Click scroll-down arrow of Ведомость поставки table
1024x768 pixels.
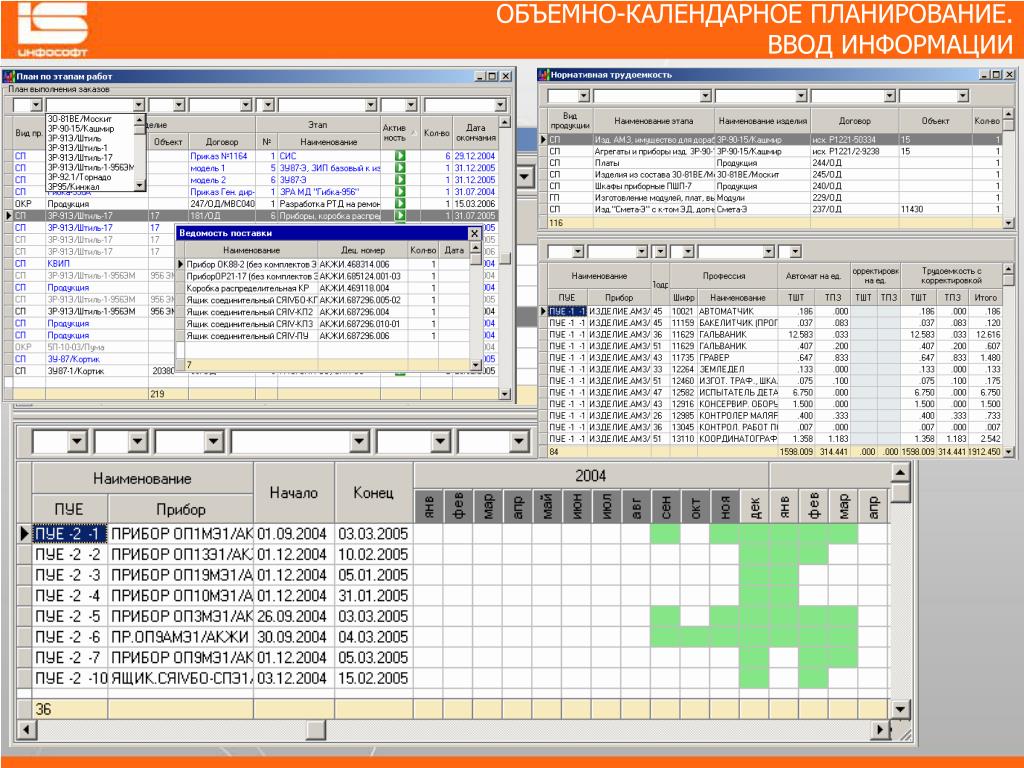pos(475,364)
